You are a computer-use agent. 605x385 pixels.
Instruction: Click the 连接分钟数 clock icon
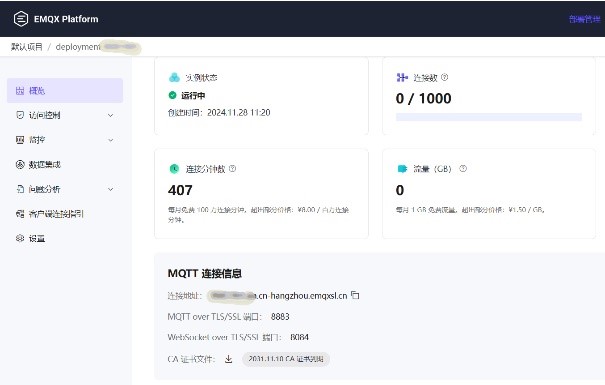[x=174, y=169]
